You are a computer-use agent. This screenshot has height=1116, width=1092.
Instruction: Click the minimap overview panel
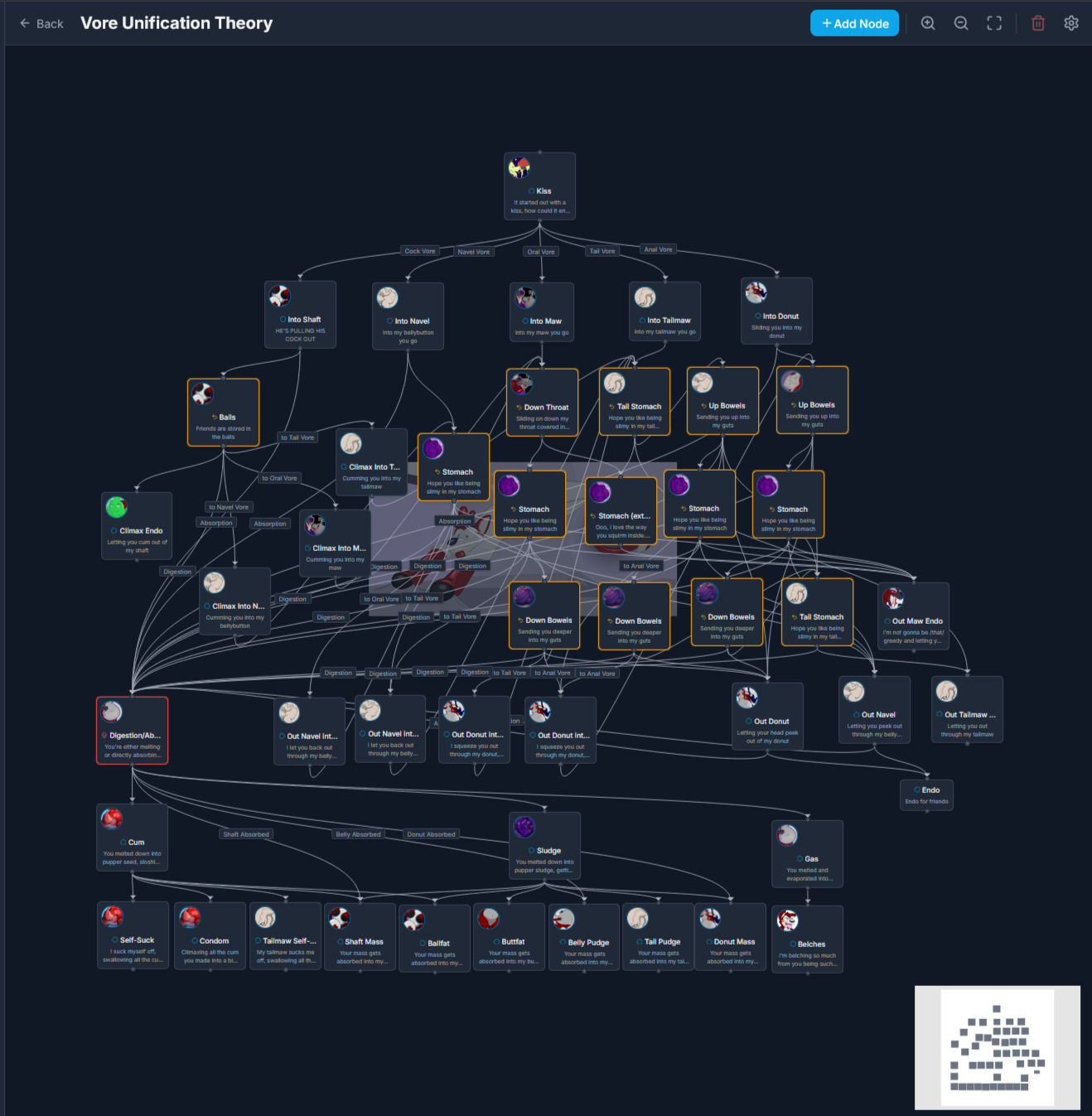(997, 1047)
